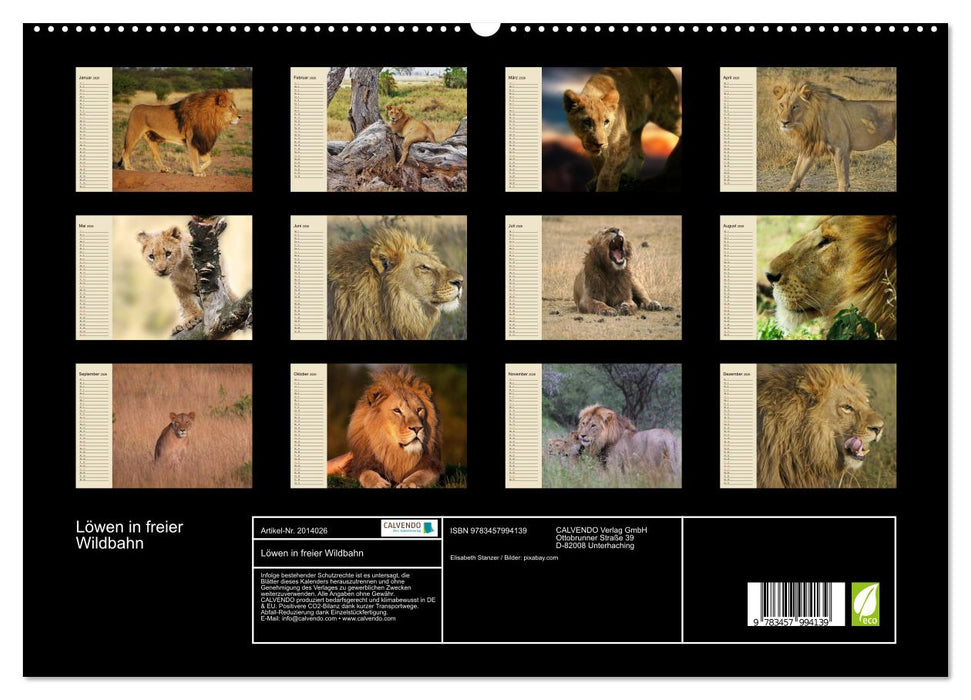Open the September cub in grass thumbnail
This screenshot has width=971, height=700.
pos(181,425)
